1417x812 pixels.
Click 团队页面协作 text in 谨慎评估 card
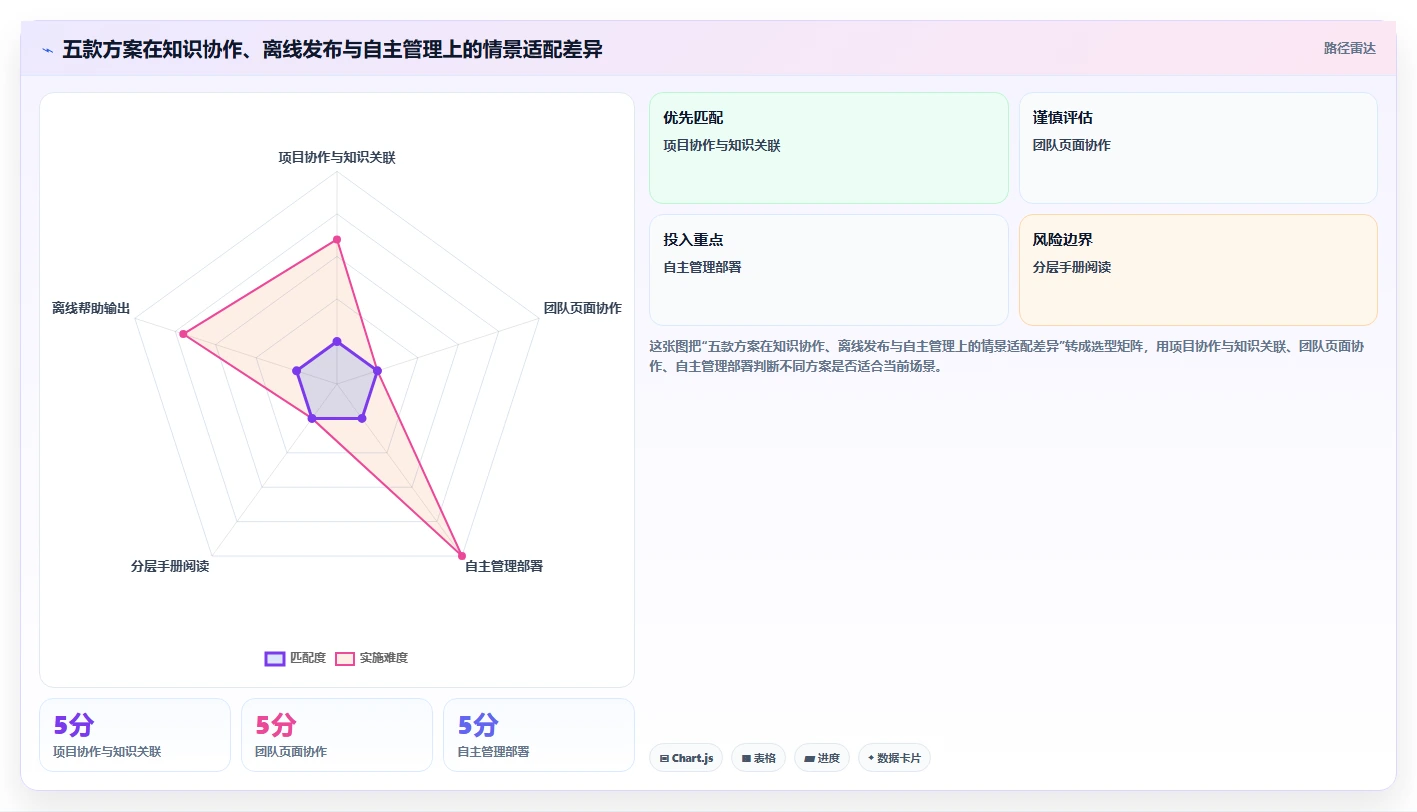1072,145
